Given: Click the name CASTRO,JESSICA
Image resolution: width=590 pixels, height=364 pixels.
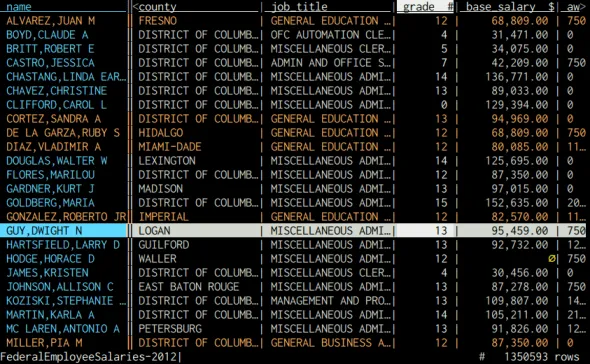Looking at the screenshot, I should 50,63.
